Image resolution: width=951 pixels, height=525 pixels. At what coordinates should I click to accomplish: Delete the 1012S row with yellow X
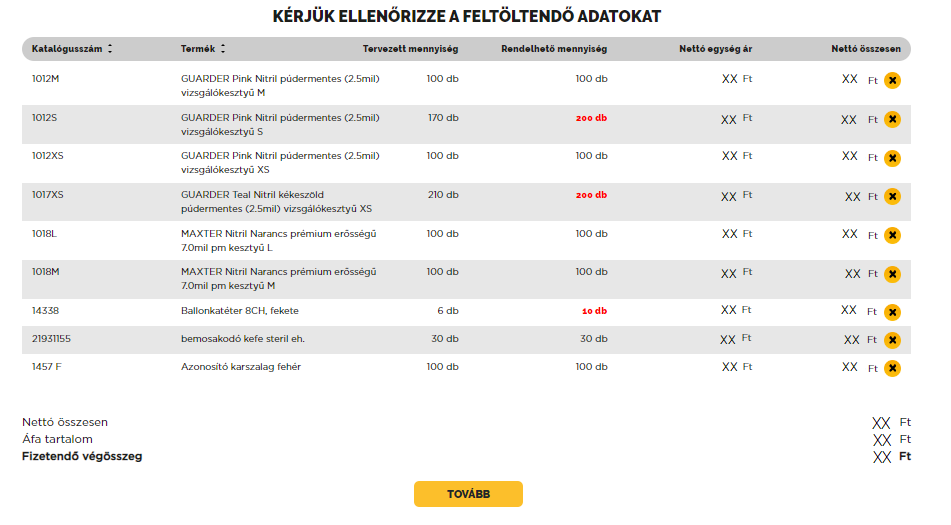tap(892, 119)
